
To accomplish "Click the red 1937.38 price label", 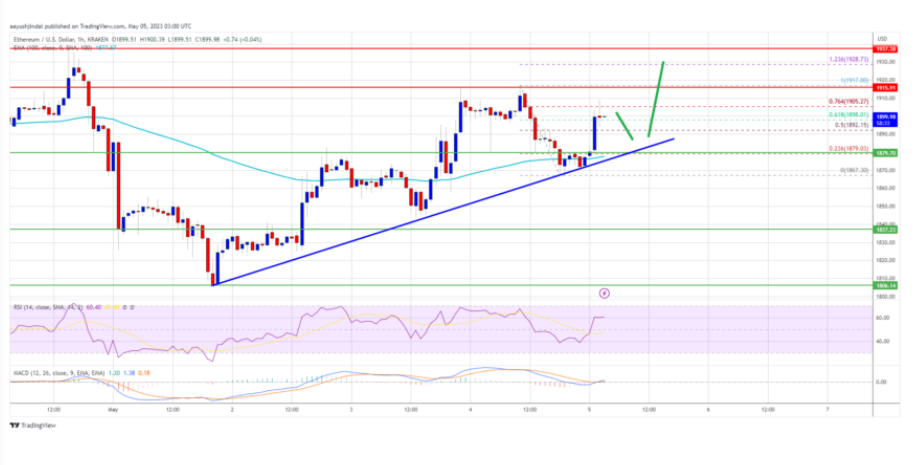I will (885, 48).
